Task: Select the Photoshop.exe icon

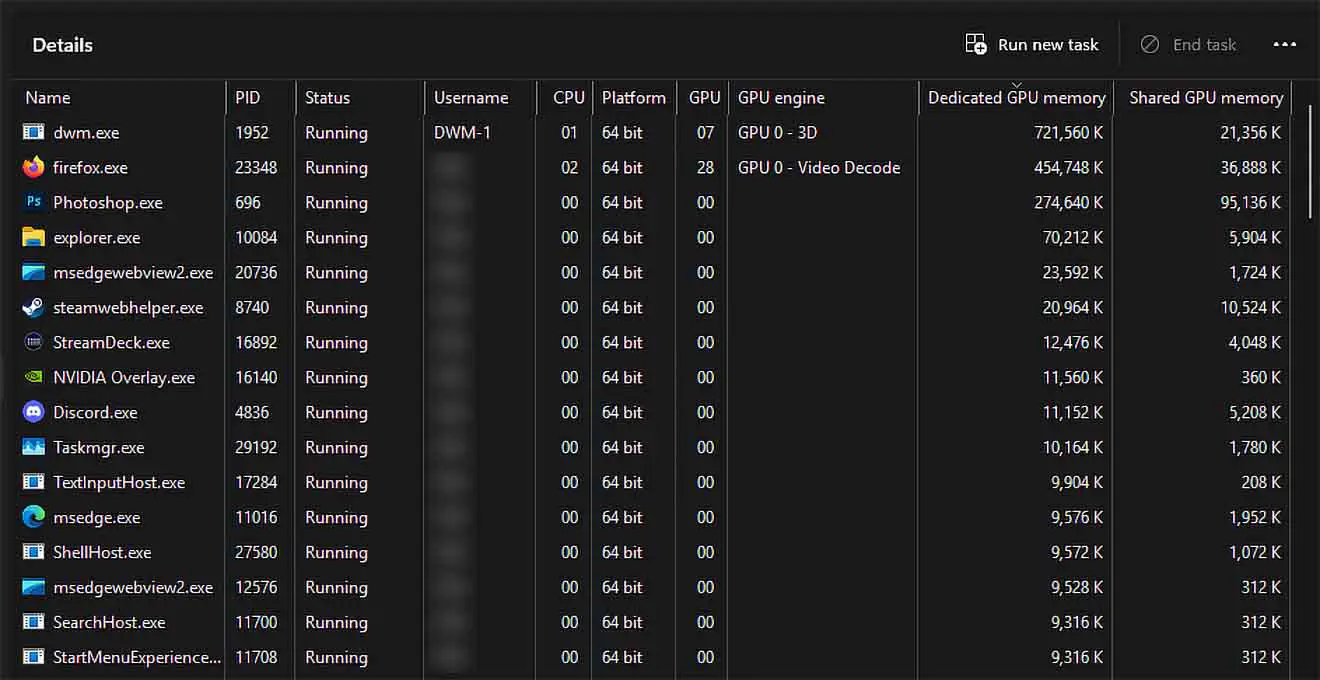Action: coord(34,202)
